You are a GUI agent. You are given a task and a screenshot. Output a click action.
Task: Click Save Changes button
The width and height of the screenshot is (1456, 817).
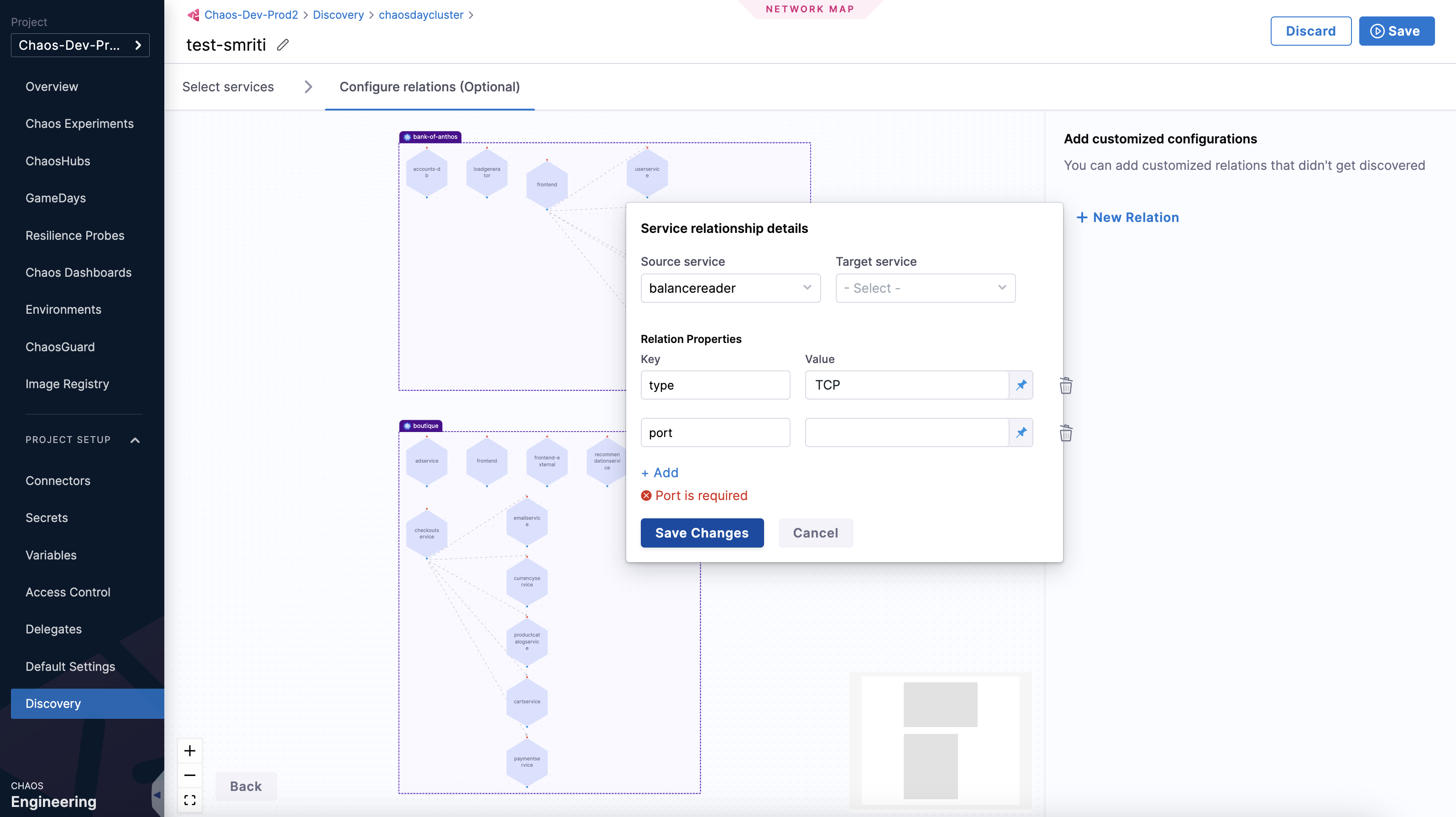coord(702,532)
